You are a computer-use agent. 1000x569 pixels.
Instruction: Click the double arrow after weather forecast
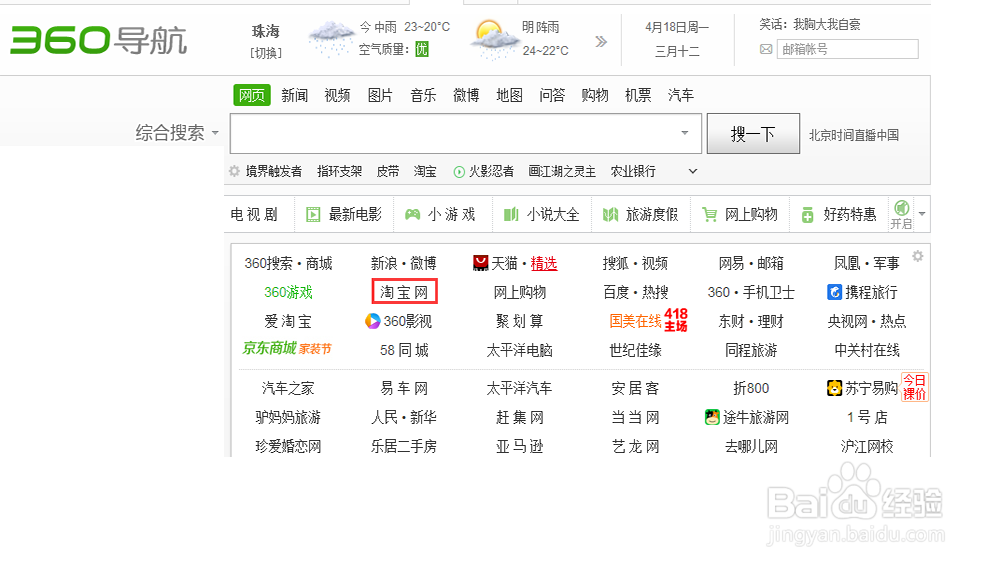click(x=601, y=42)
